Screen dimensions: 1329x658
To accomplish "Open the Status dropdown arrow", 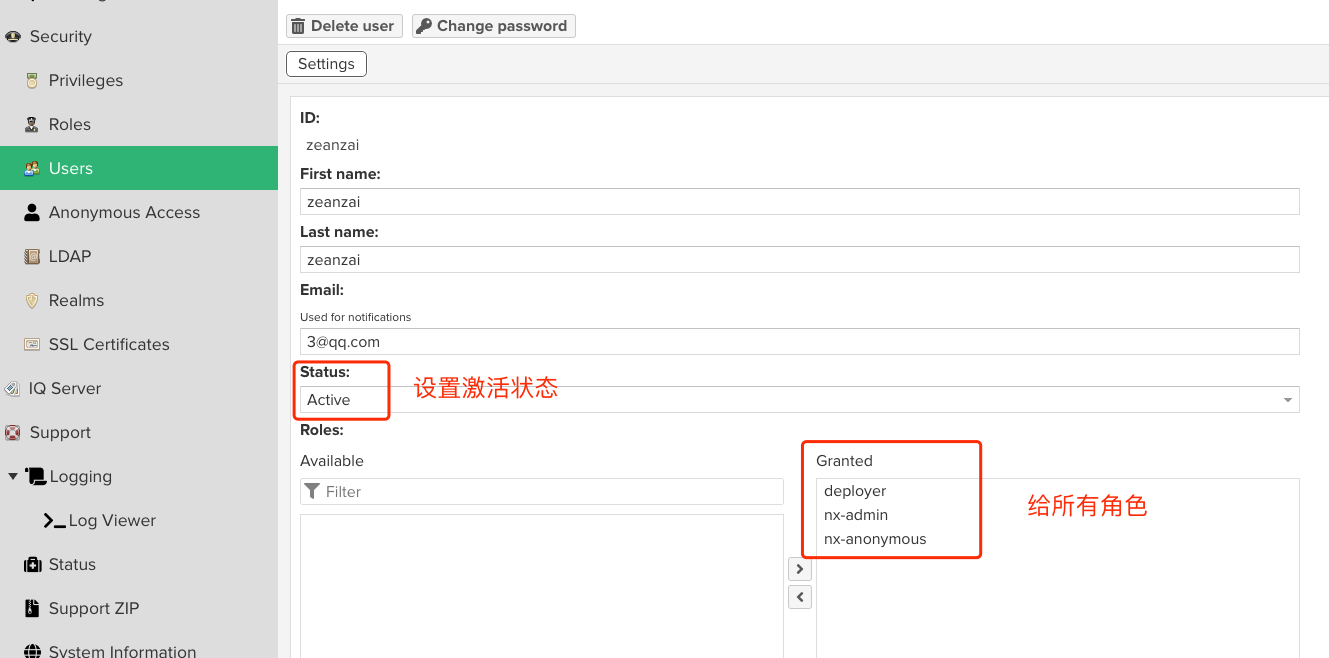I will tap(1287, 400).
